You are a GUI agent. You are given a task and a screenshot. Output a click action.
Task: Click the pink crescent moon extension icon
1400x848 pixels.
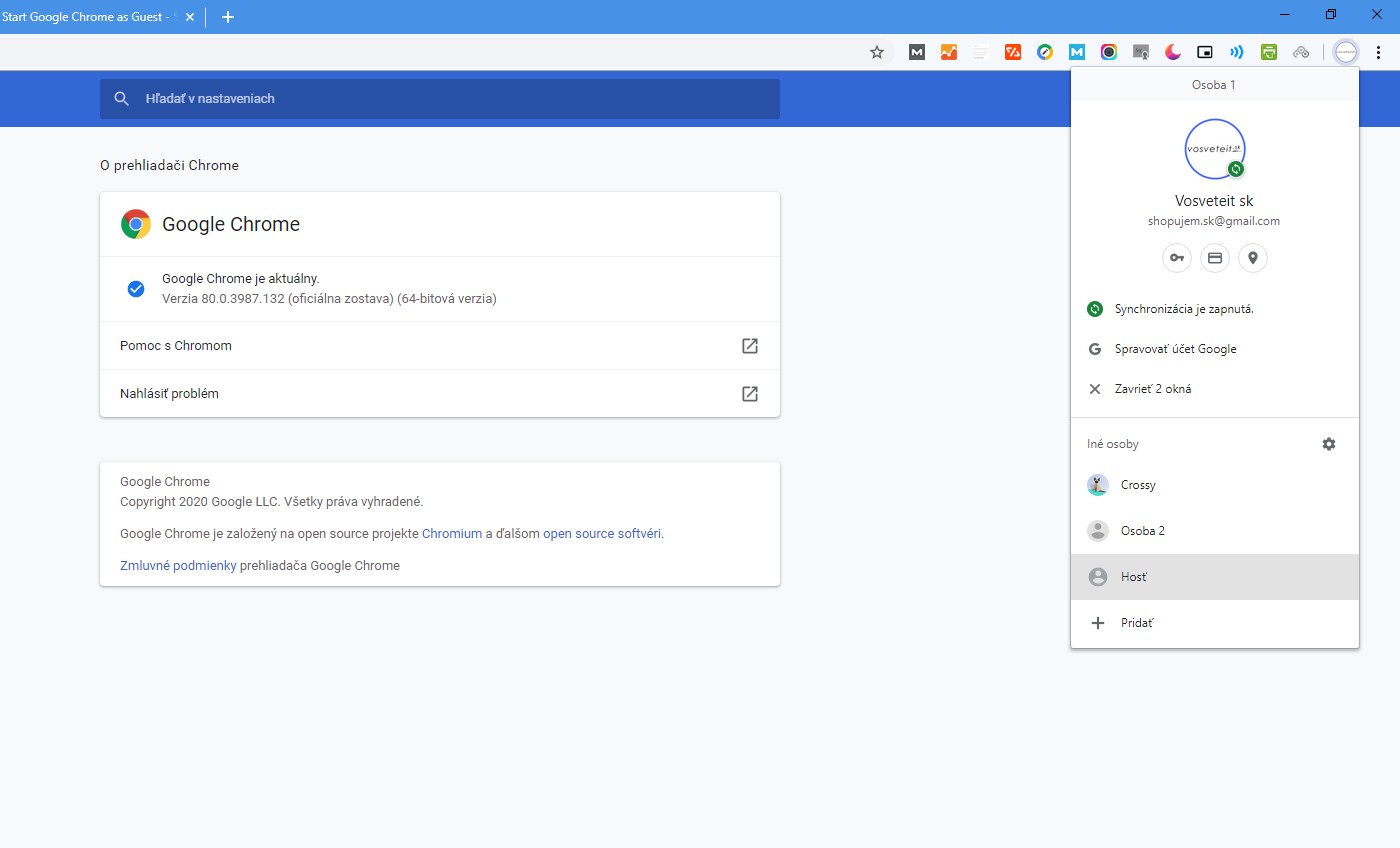1173,52
